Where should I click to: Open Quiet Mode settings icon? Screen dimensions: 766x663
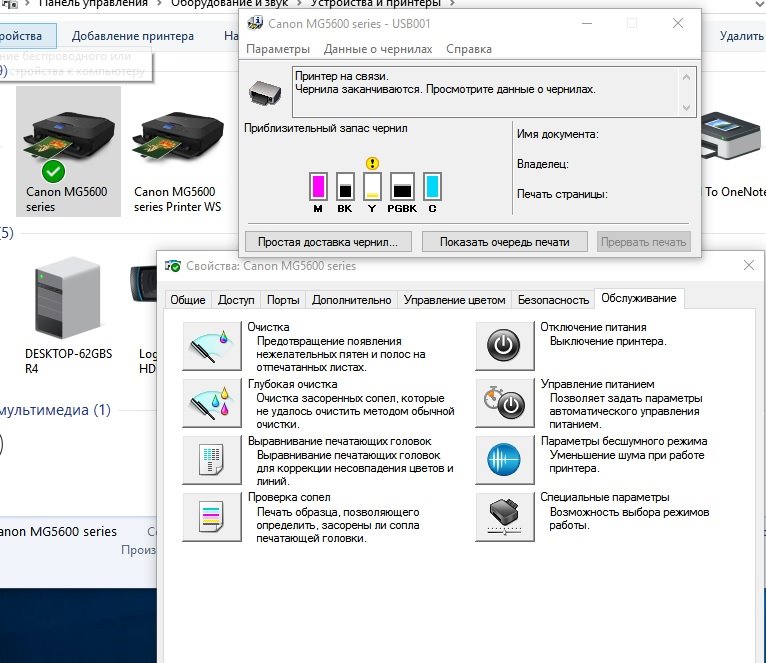click(x=505, y=460)
